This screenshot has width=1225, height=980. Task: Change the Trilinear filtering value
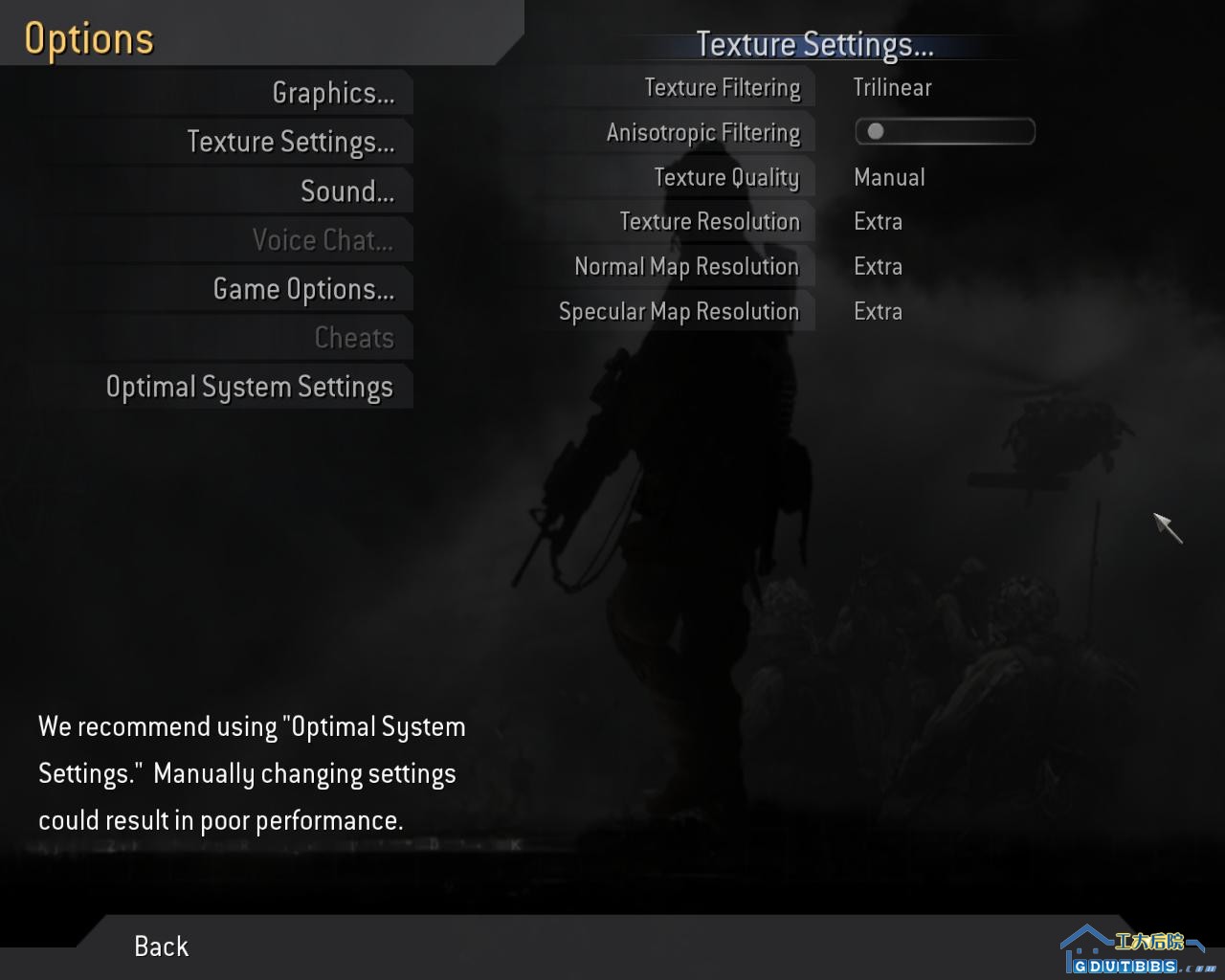[892, 88]
